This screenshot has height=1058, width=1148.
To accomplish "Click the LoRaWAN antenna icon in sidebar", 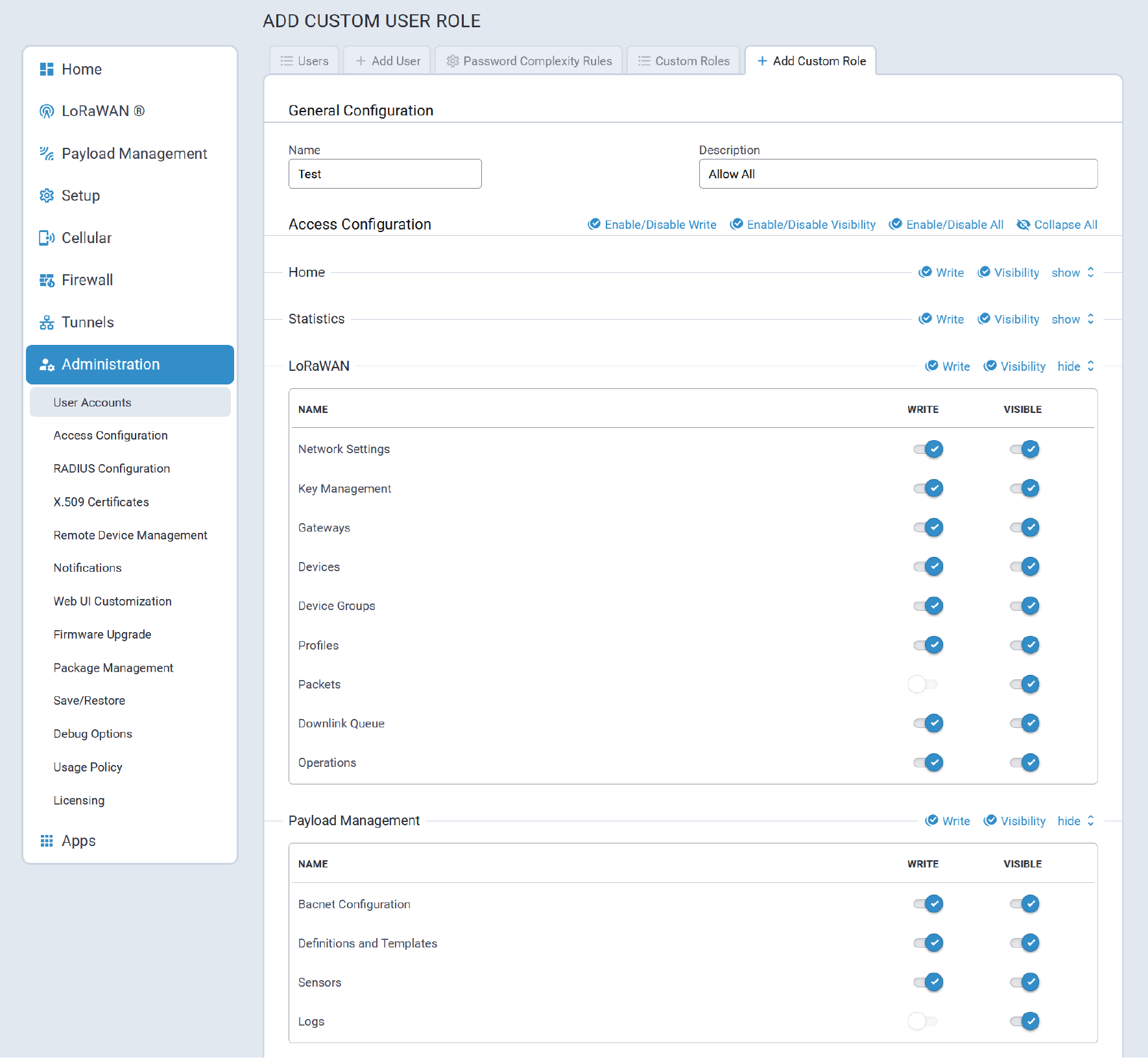I will 46,112.
